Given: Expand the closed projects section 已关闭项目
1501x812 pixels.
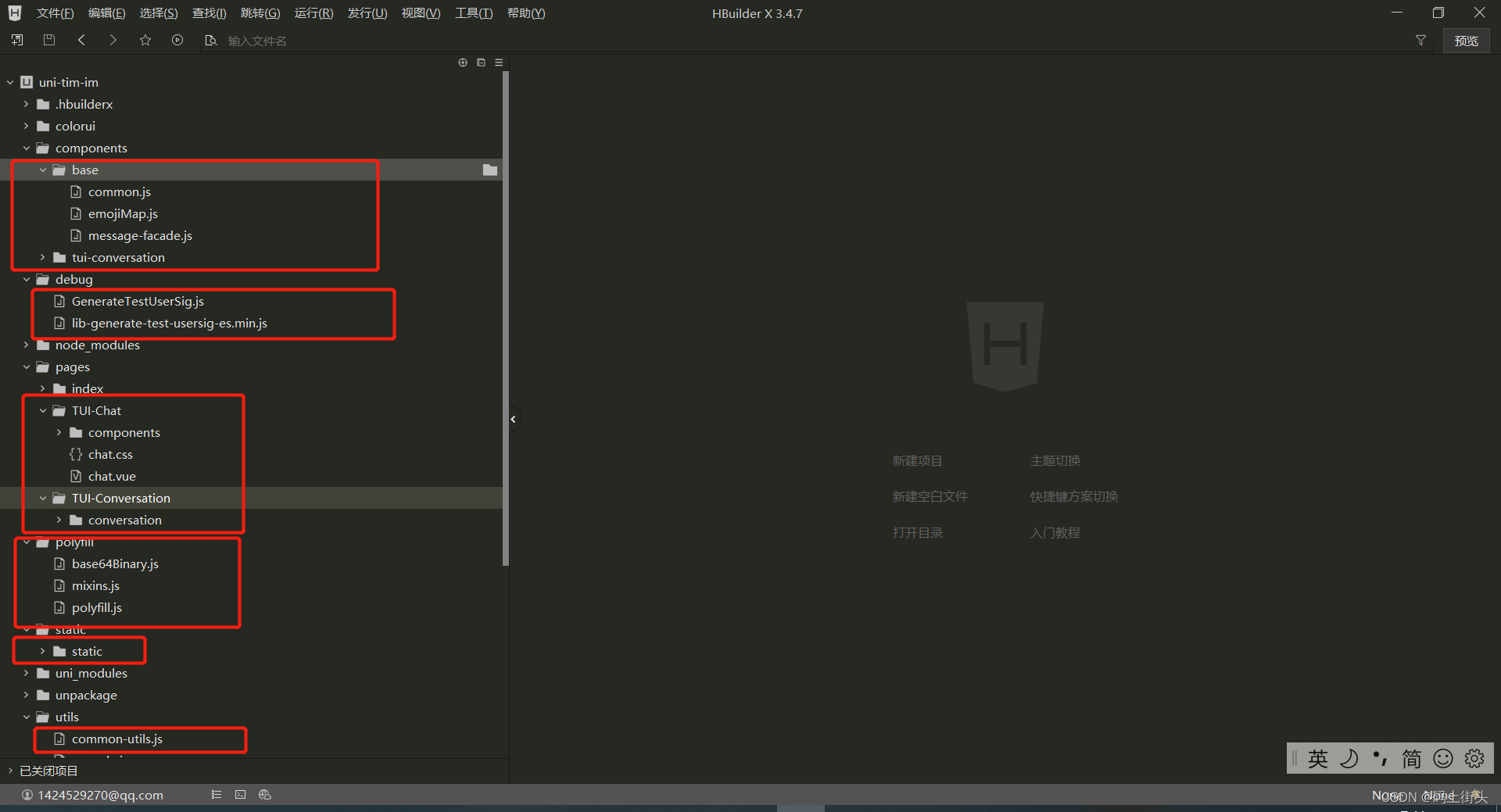Looking at the screenshot, I should (x=10, y=771).
